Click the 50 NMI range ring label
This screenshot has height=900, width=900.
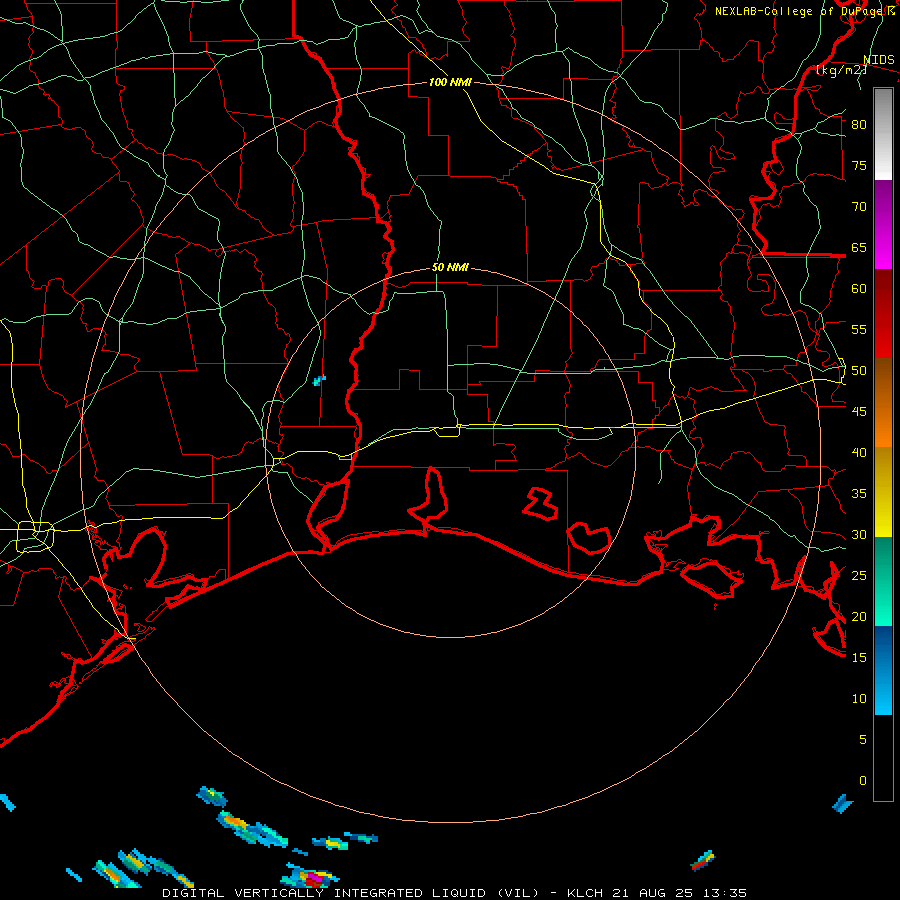[450, 267]
